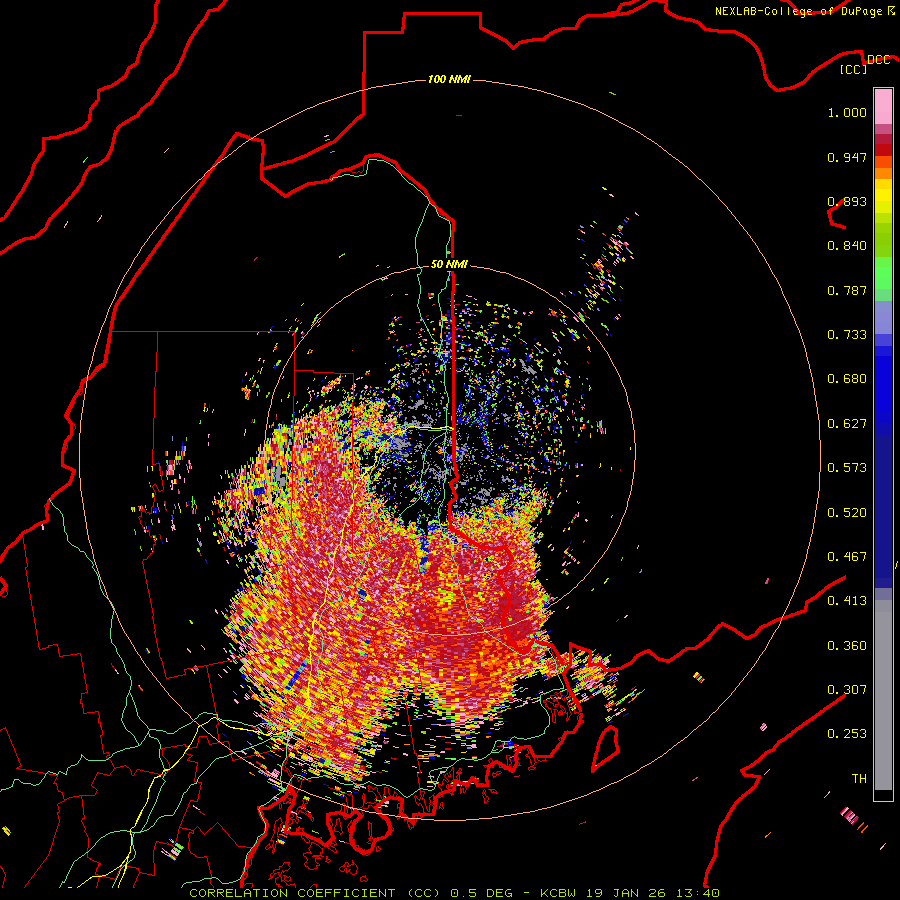Click the TH label on the legend
900x900 pixels.
click(859, 779)
